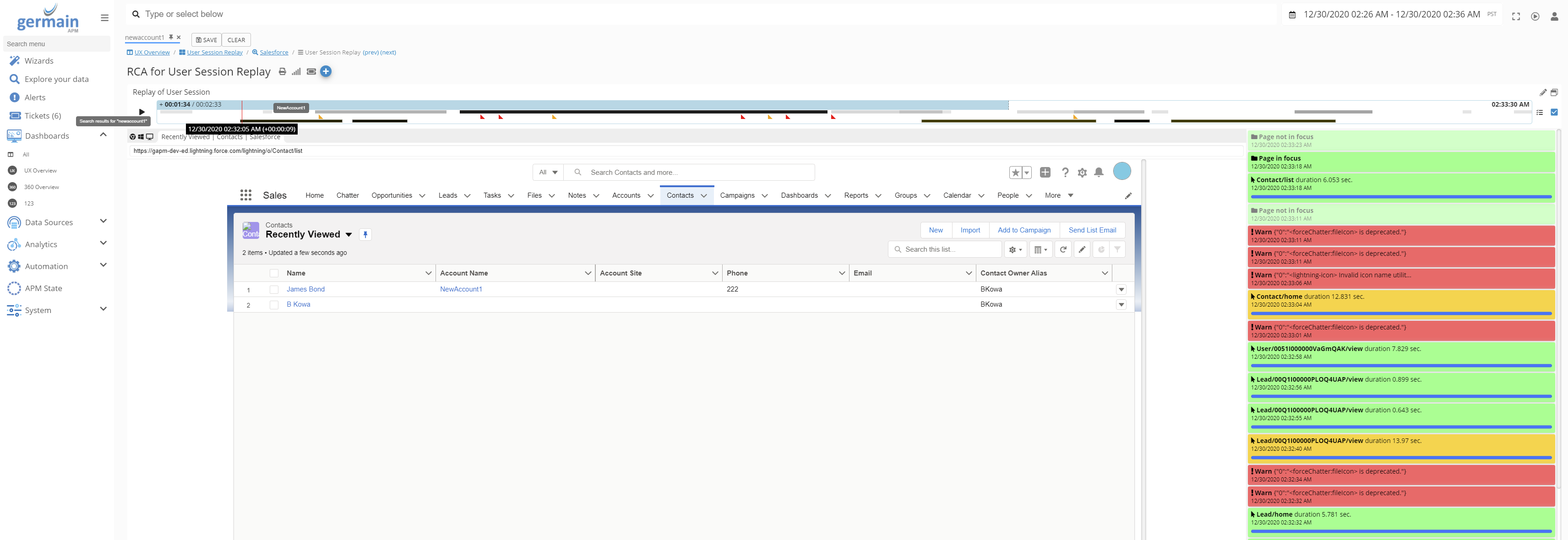Pin the newaccount1 search tab
The height and width of the screenshot is (540, 1568).
coord(171,37)
